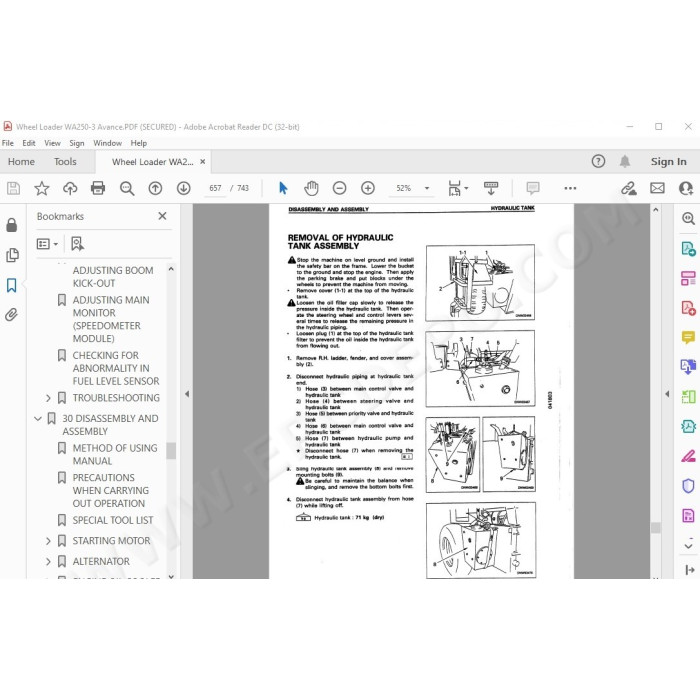Viewport: 700px width, 700px height.
Task: Open bookmark options dropdown
Action: pyautogui.click(x=47, y=244)
